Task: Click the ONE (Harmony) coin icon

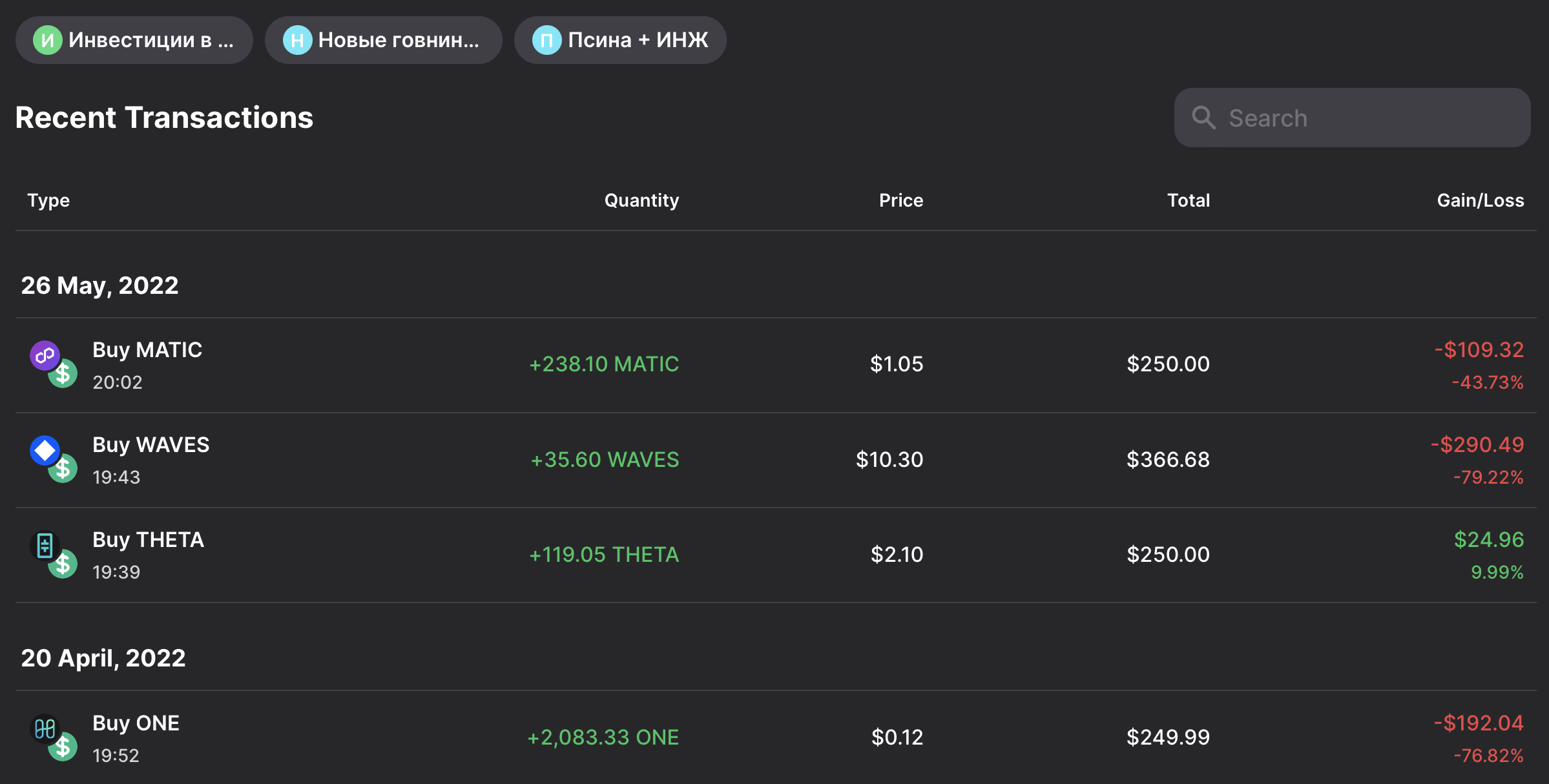Action: coord(45,728)
